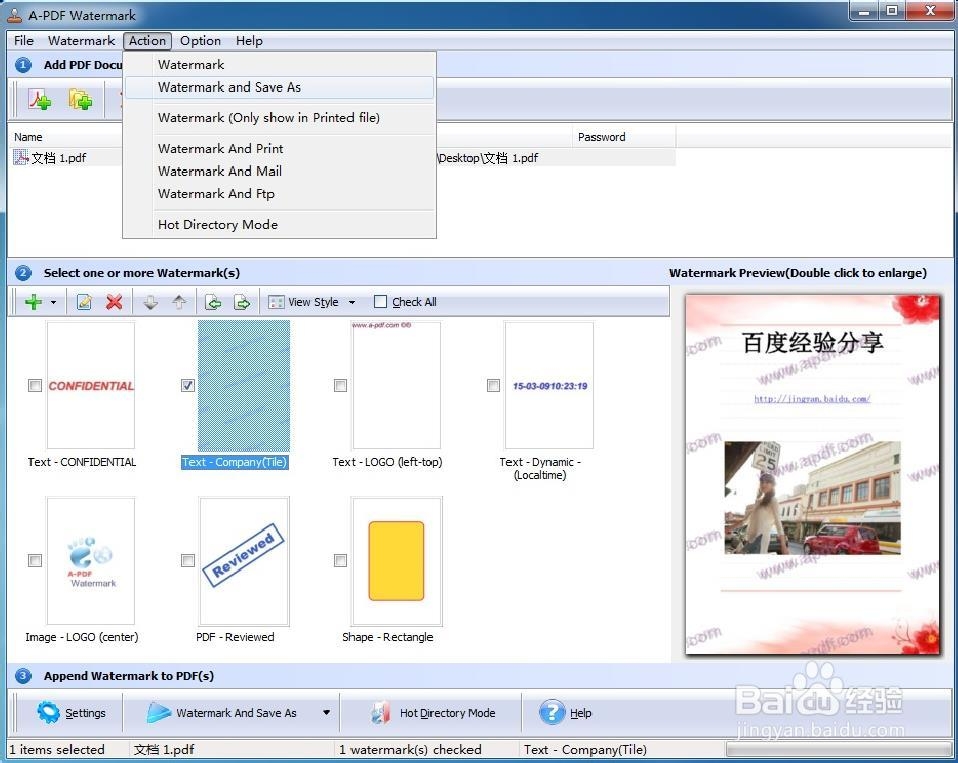The height and width of the screenshot is (763, 958).
Task: Click the move watermark down arrow icon
Action: coord(150,302)
